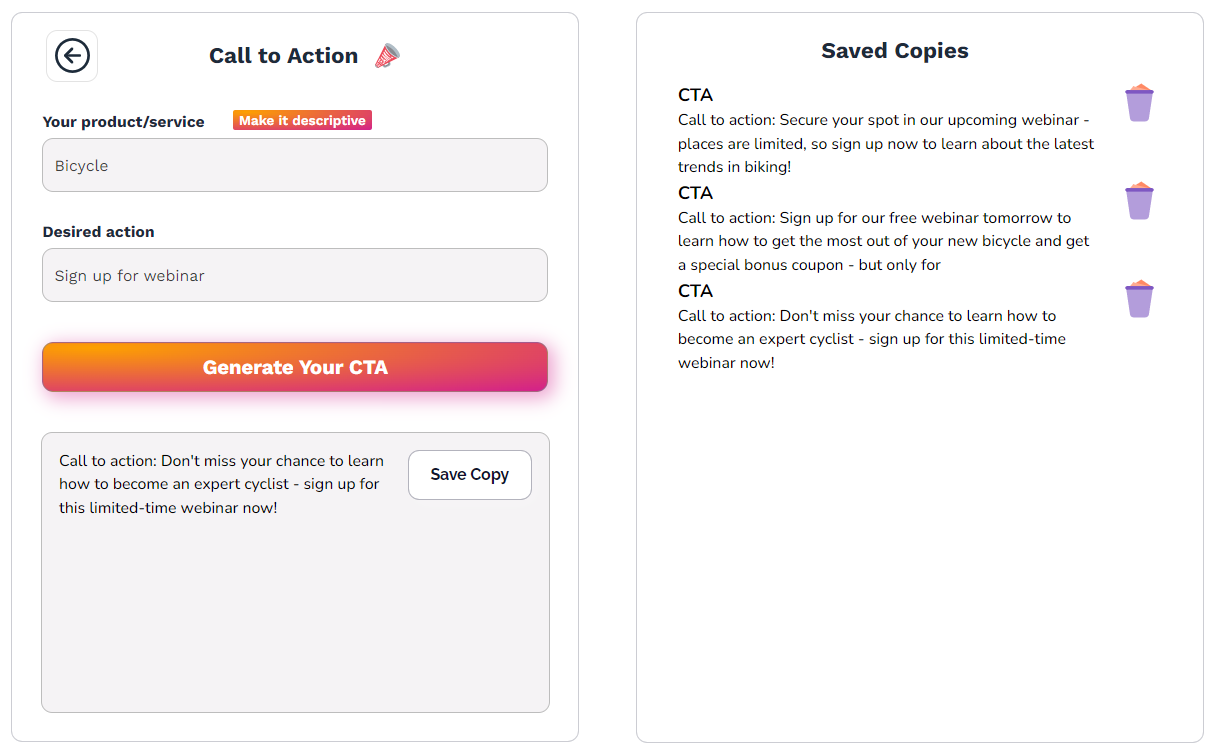Viewport: 1215px width, 753px height.
Task: Click inside the product/service field showing 'Bicycle'
Action: coord(294,165)
